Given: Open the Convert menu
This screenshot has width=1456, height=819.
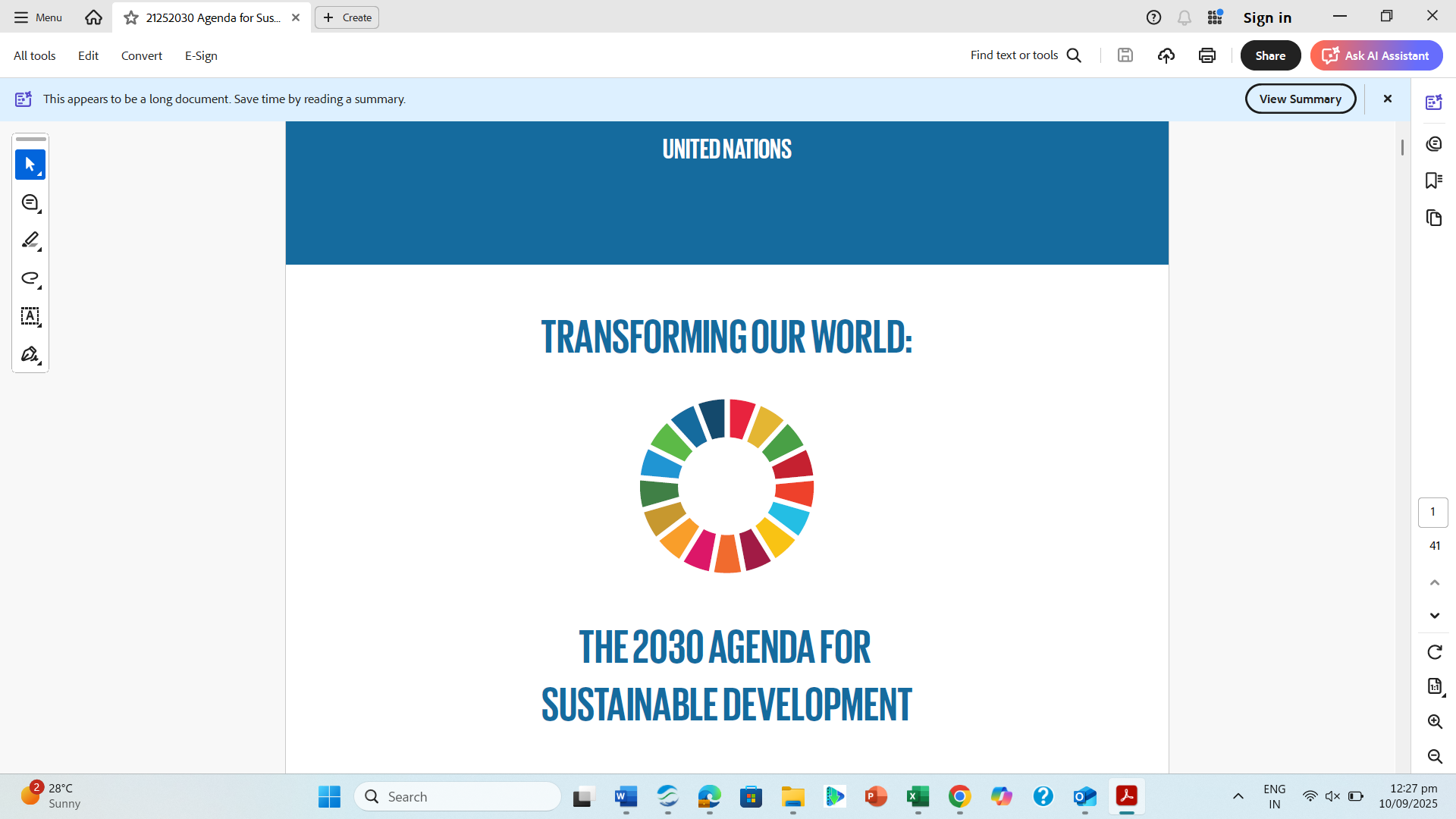Looking at the screenshot, I should coord(142,55).
